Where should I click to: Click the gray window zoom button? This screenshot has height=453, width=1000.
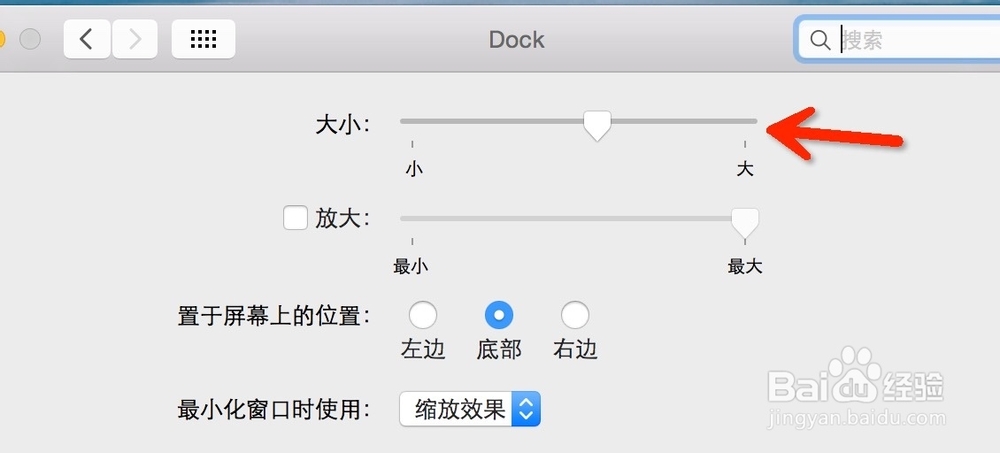[30, 40]
